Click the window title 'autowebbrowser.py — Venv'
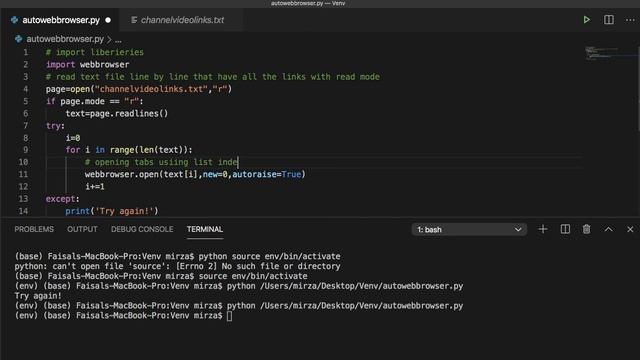Screen dimensions: 640x360 click(308, 3)
